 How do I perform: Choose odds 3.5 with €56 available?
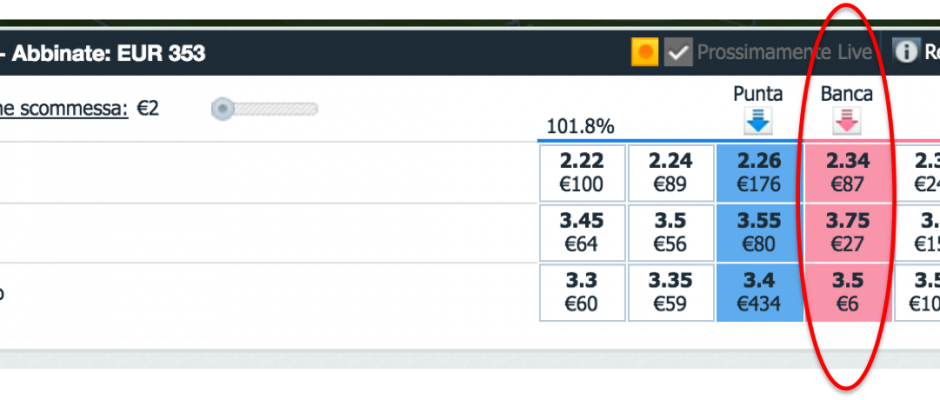pyautogui.click(x=671, y=233)
